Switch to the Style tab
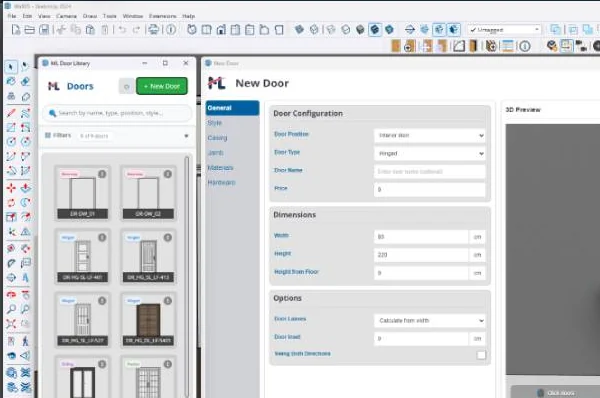 [x=232, y=123]
